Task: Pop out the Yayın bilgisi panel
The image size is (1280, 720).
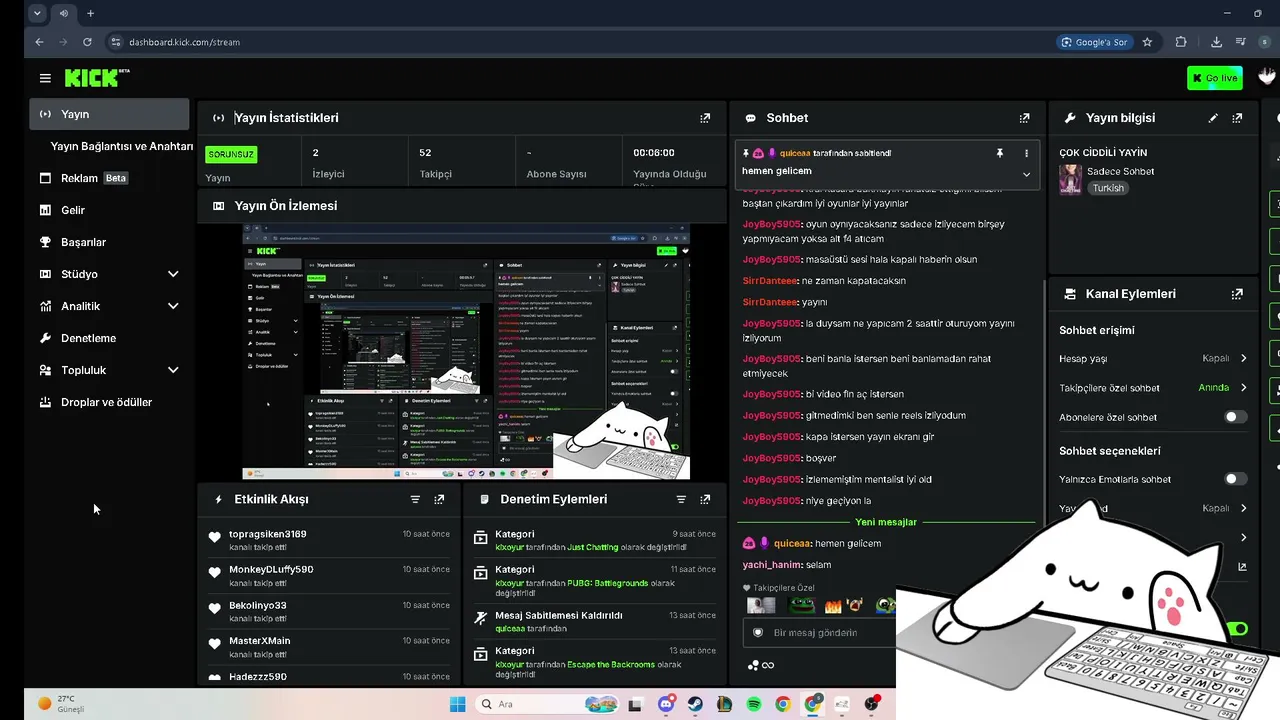Action: (1237, 118)
